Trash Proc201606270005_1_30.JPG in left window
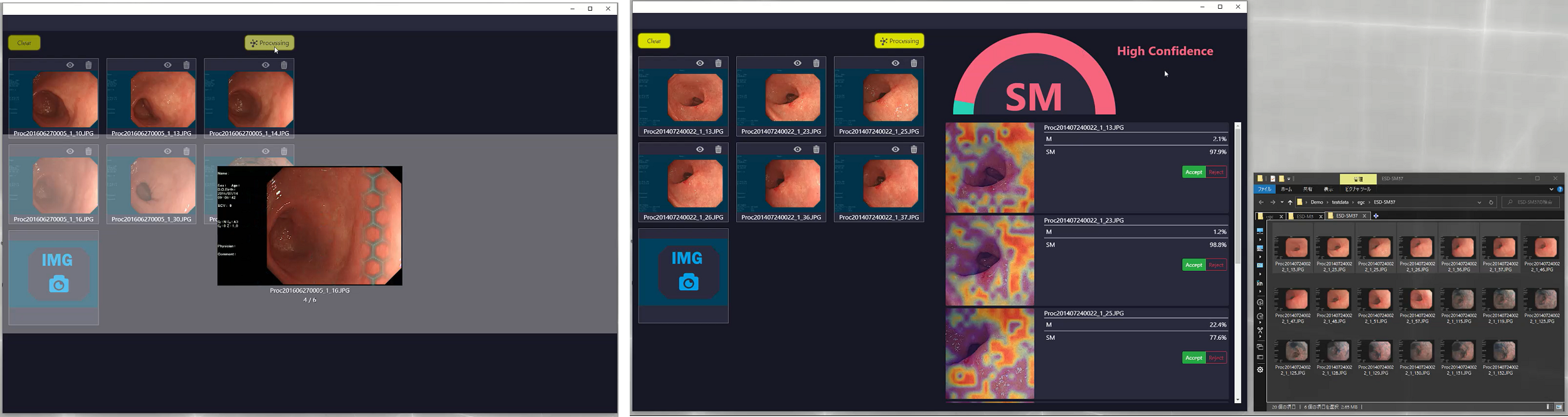Viewport: 1568px width, 417px height. (x=186, y=151)
